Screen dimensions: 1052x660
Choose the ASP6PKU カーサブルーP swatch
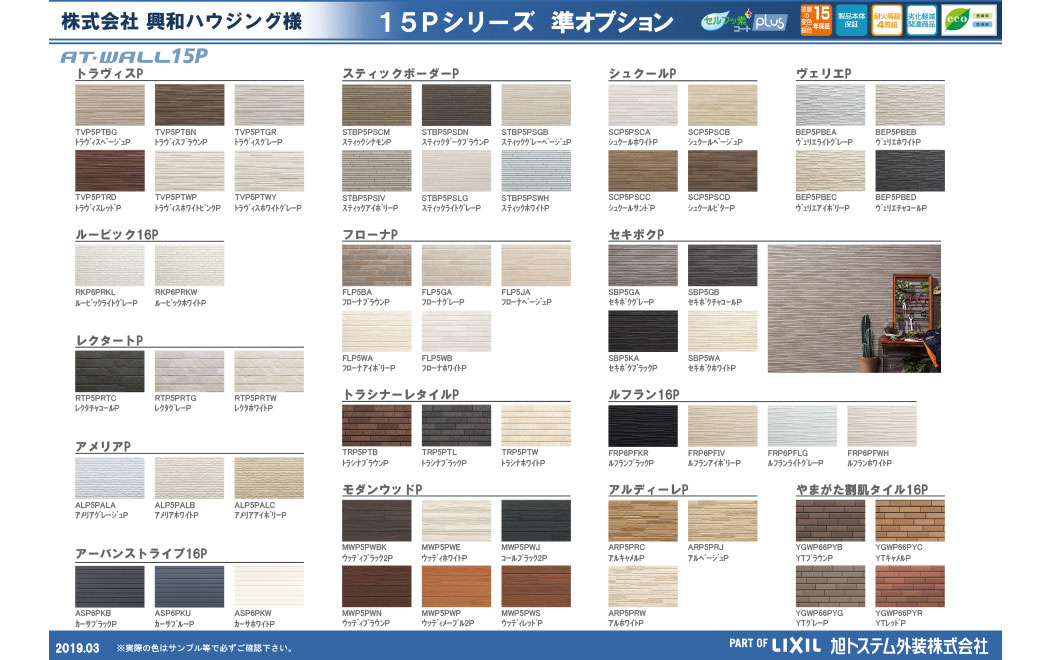tap(189, 586)
